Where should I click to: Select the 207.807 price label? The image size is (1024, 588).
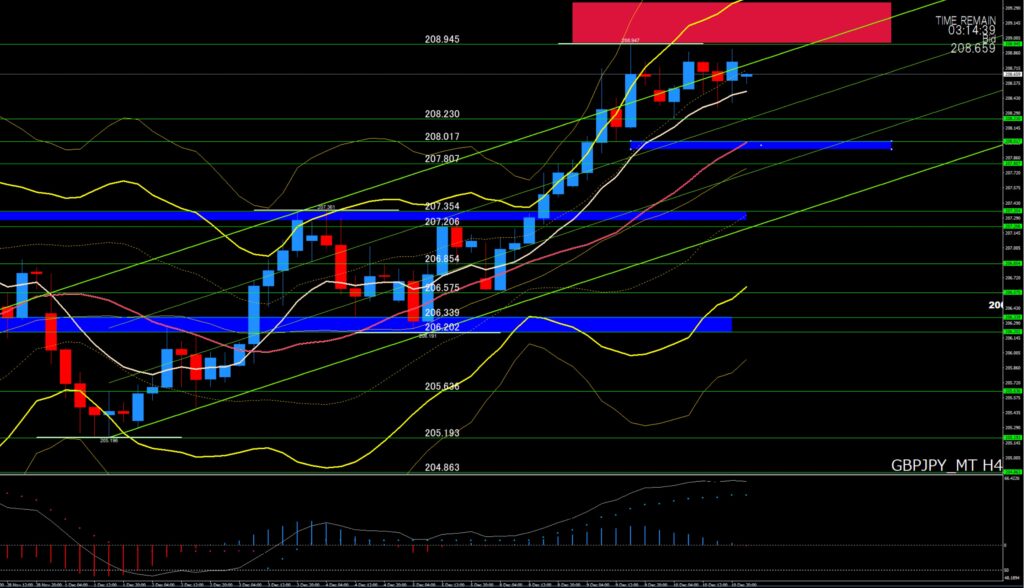(x=442, y=159)
